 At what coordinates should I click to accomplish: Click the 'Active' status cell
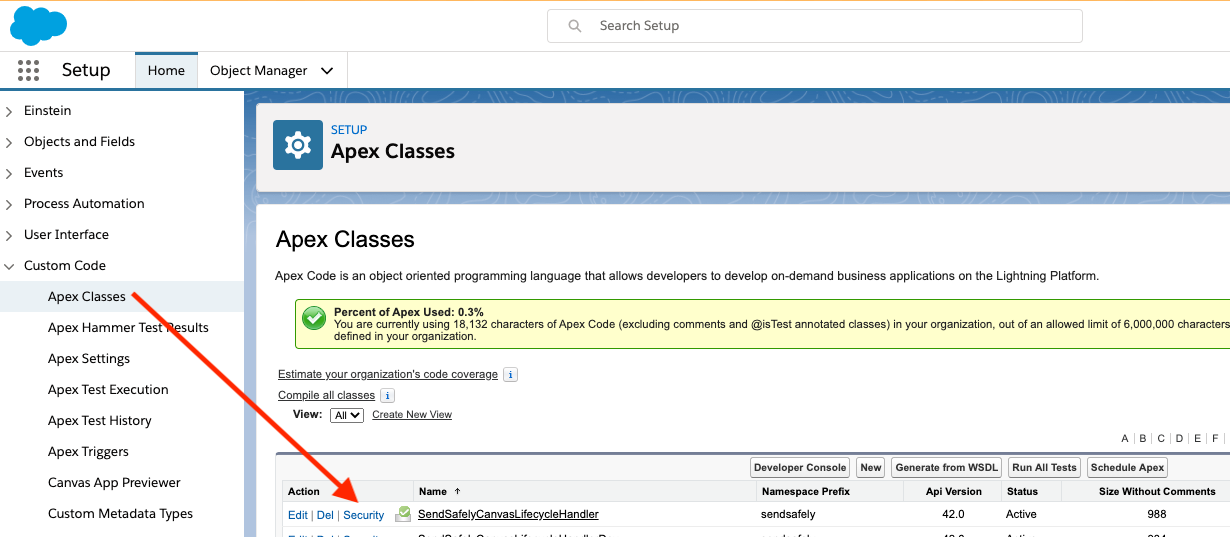click(1021, 514)
